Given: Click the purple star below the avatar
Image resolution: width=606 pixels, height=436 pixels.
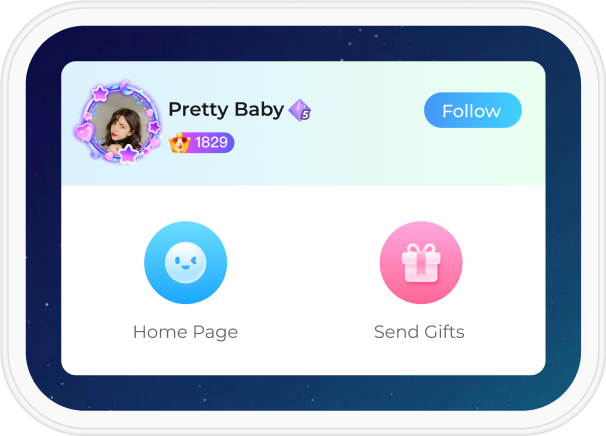Looking at the screenshot, I should [x=128, y=153].
